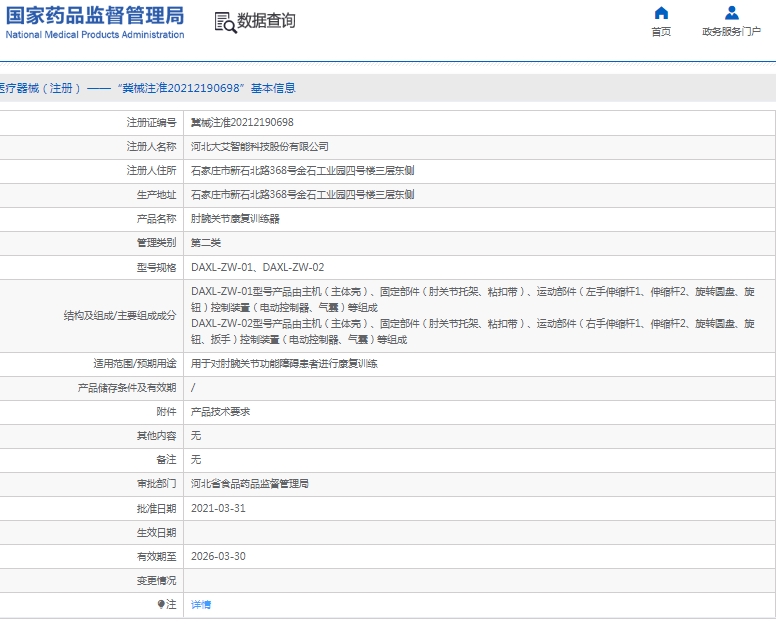Click the approval department 河北省食品药品监督管理局
Image resolution: width=776 pixels, height=626 pixels.
[x=250, y=483]
